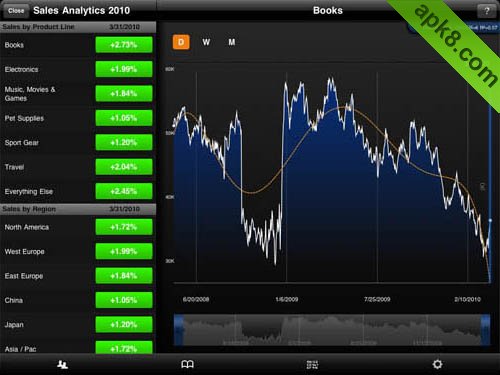Click the left handle of the range slider
Image resolution: width=500 pixels, height=375 pixels.
pos(179,330)
